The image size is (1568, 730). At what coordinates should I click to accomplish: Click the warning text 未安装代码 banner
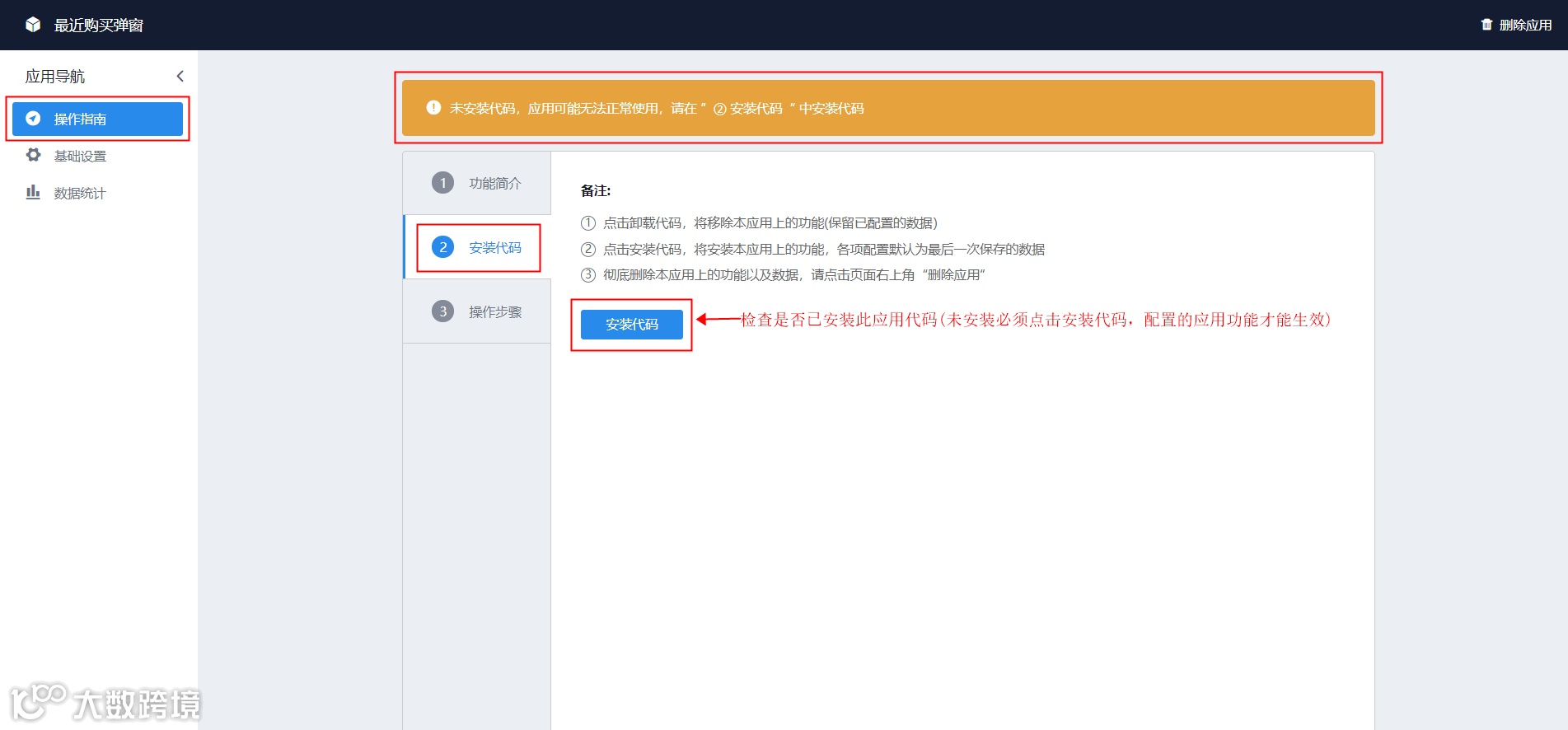(x=657, y=108)
